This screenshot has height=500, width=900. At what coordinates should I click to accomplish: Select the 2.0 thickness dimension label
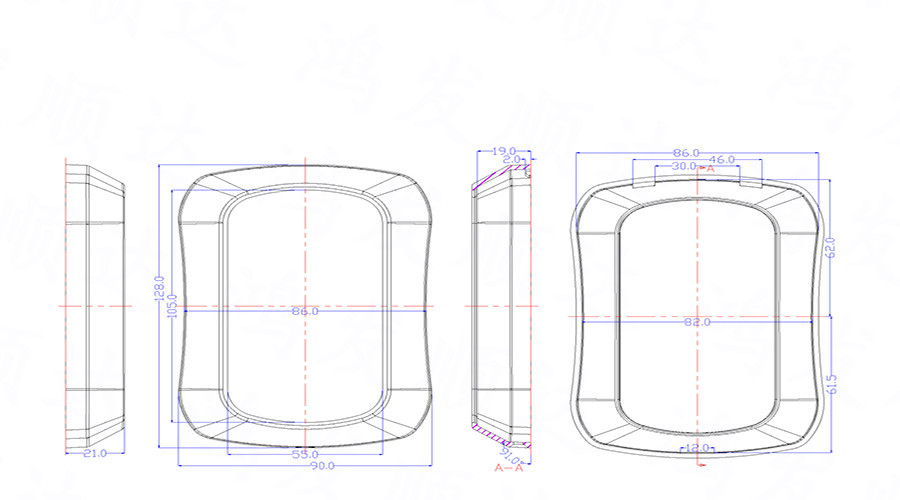[511, 160]
